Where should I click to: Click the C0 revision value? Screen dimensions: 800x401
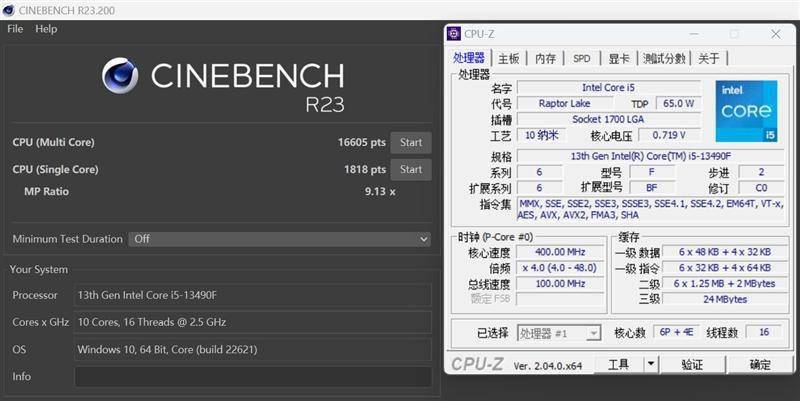761,188
